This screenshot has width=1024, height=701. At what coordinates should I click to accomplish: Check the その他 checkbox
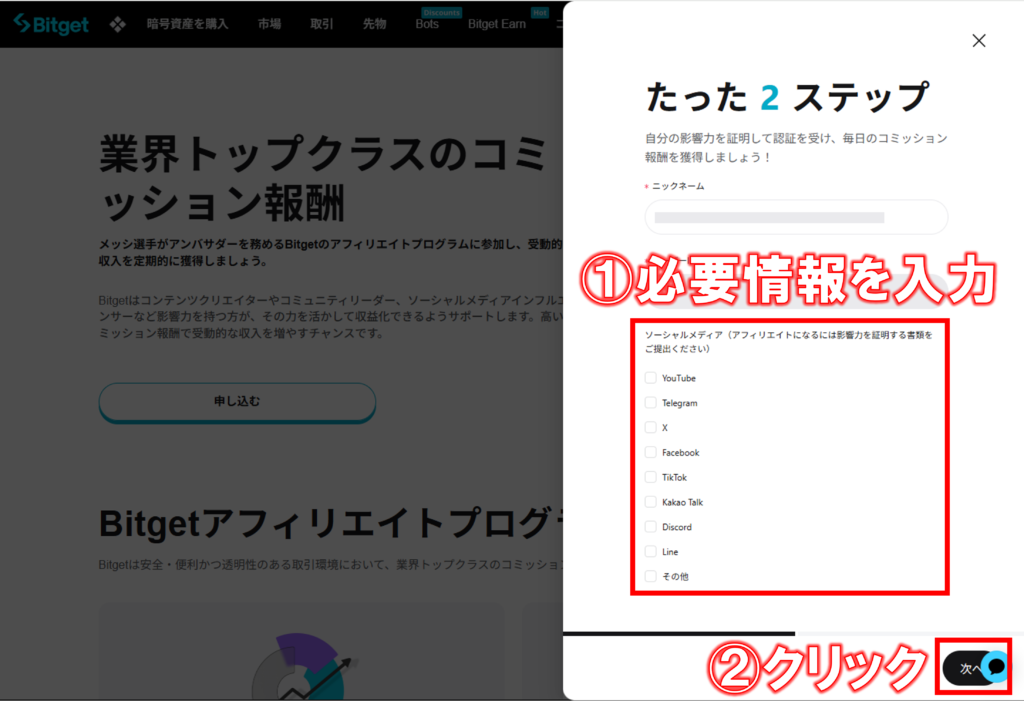[x=650, y=576]
